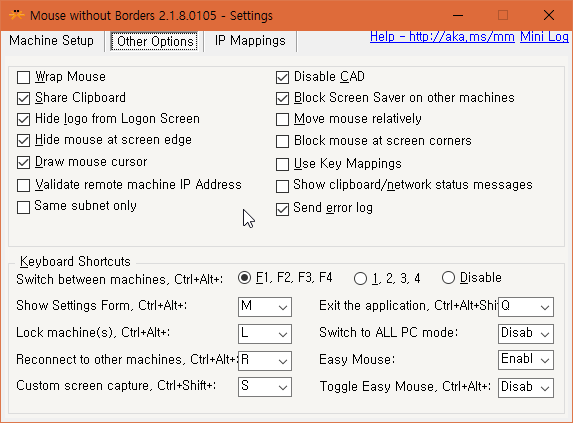The width and height of the screenshot is (573, 423).
Task: Open the Help http://aka.ms/mm link
Action: tap(442, 37)
